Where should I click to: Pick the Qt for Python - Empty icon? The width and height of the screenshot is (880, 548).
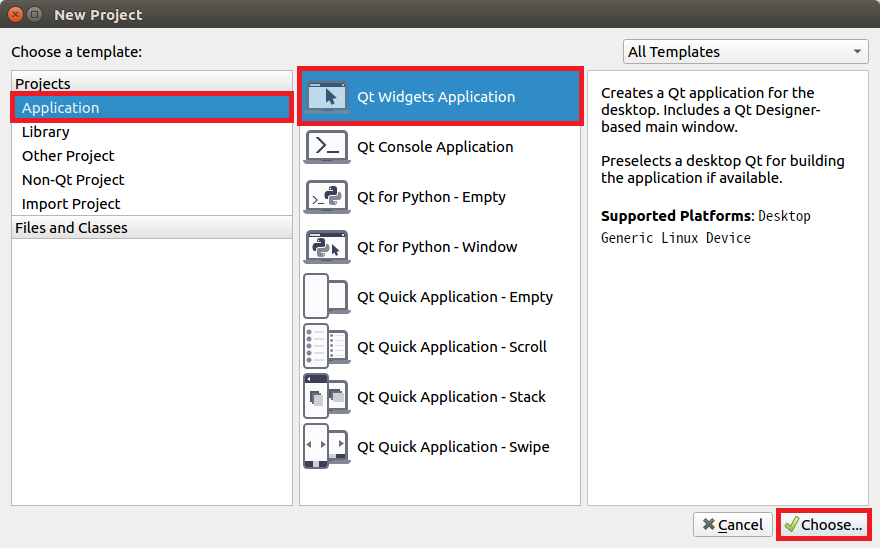click(327, 197)
